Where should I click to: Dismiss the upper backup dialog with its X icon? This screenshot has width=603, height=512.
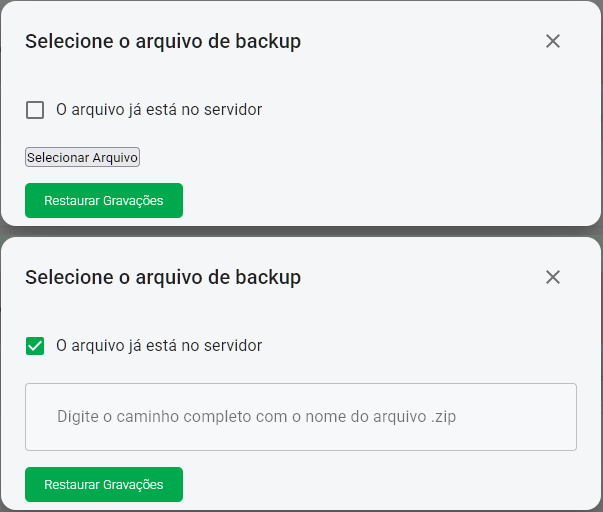coord(553,41)
